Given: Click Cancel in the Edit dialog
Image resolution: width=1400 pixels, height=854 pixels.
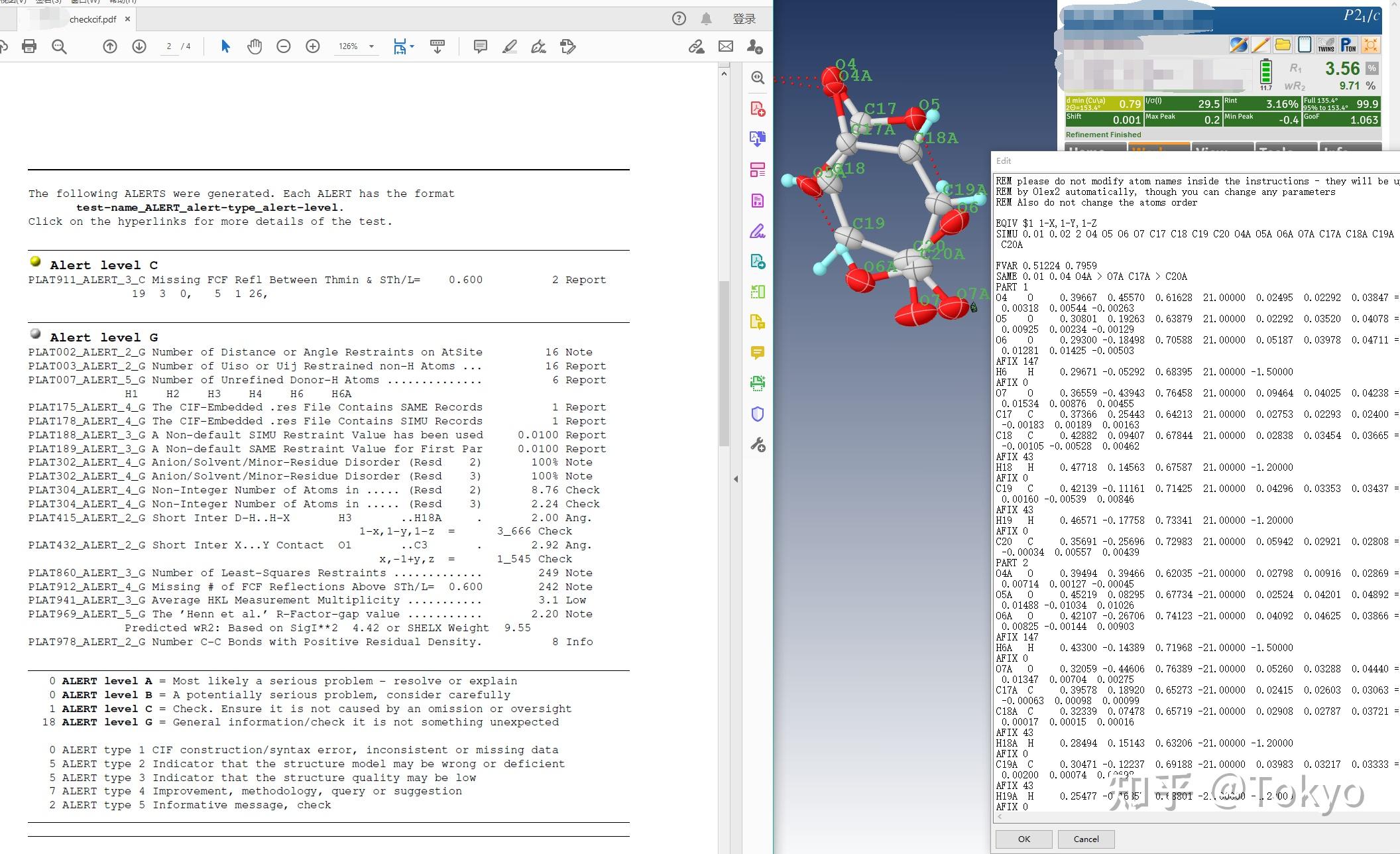Looking at the screenshot, I should point(1086,839).
